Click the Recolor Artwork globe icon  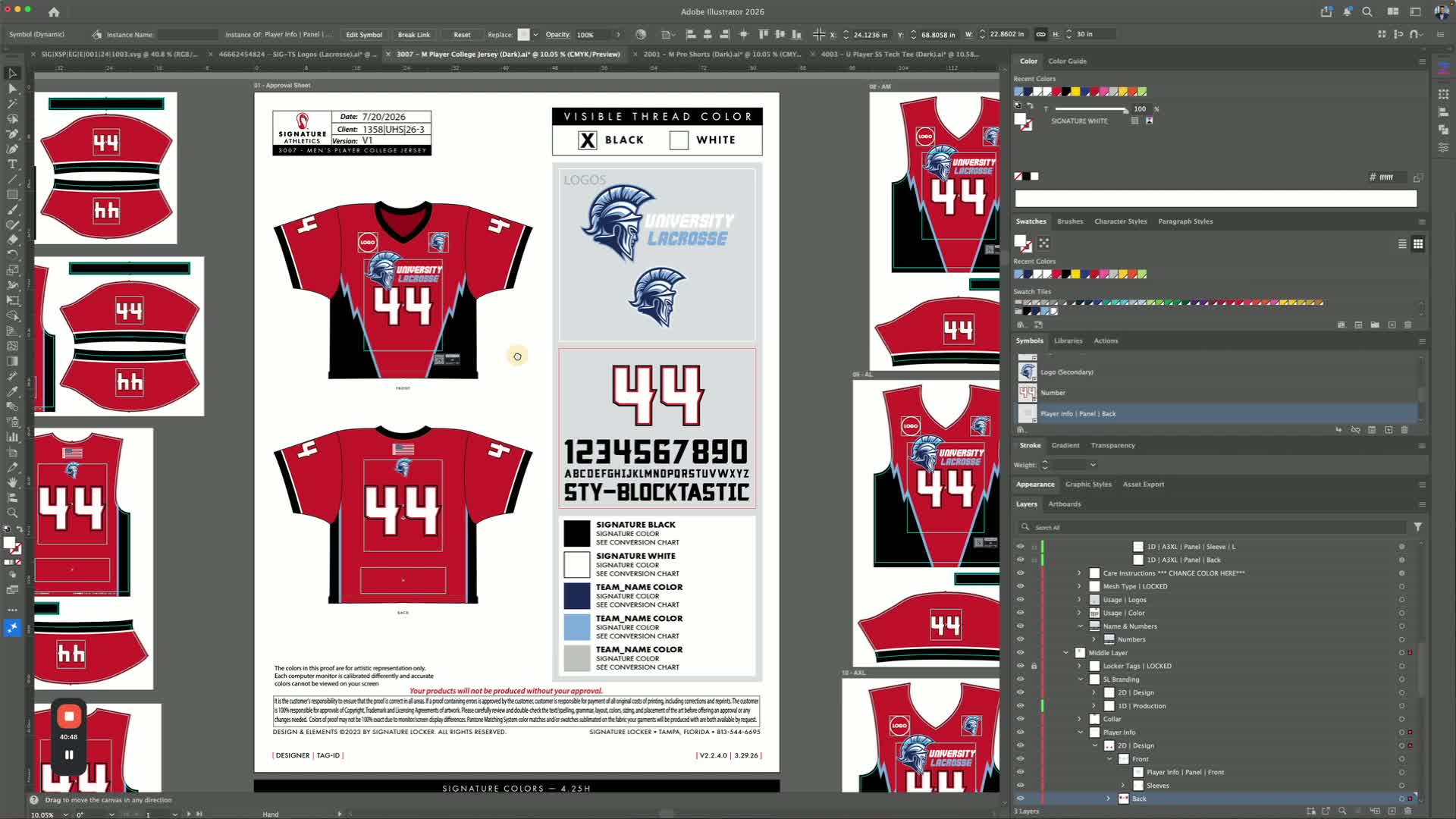tap(641, 34)
